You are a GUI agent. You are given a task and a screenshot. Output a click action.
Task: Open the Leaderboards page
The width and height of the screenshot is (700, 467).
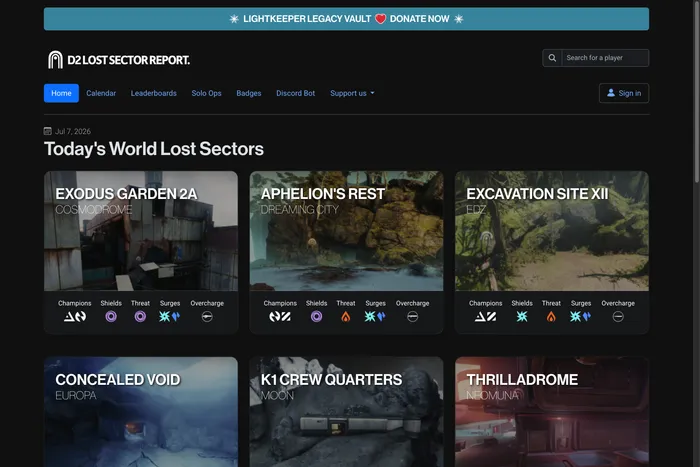(154, 93)
